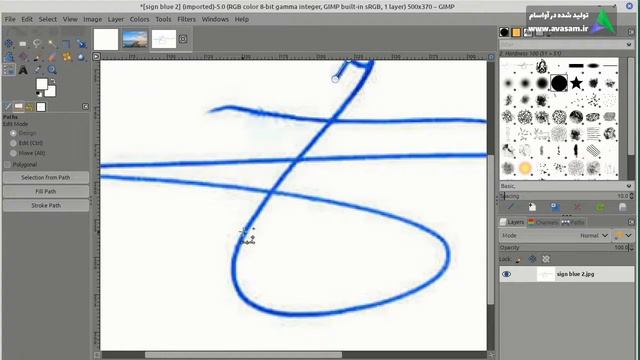Choose the Move (Alt) mode radio

point(13,153)
